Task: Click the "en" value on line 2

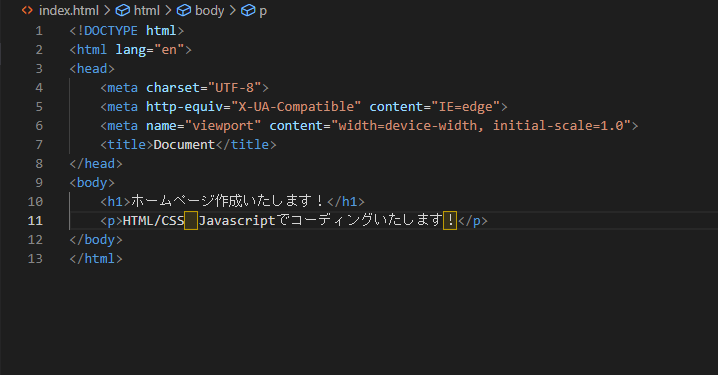Action: pyautogui.click(x=169, y=49)
